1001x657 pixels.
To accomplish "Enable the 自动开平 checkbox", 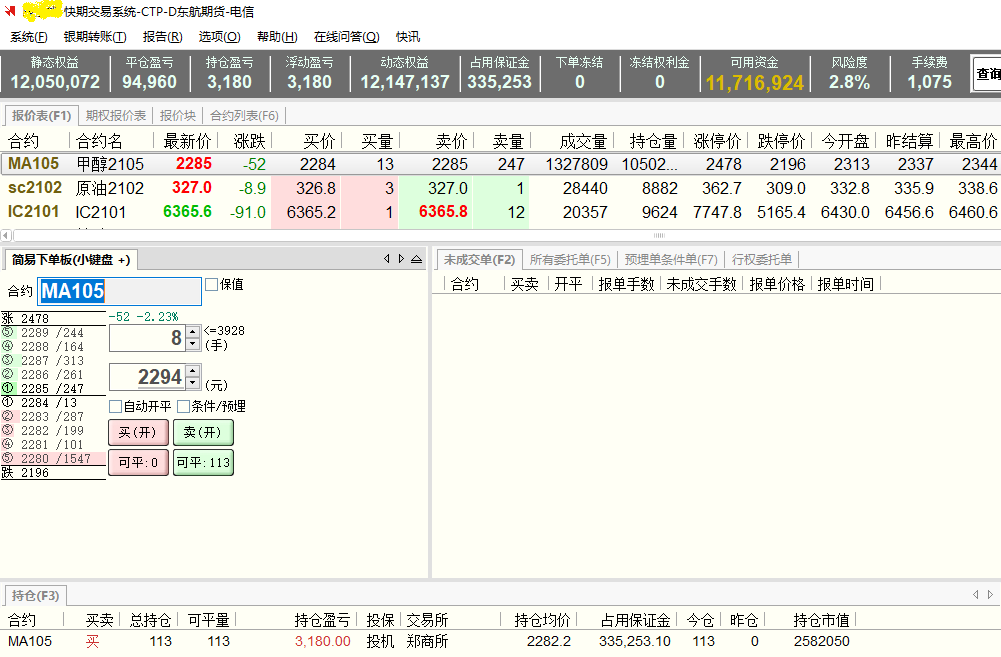I will pyautogui.click(x=116, y=406).
